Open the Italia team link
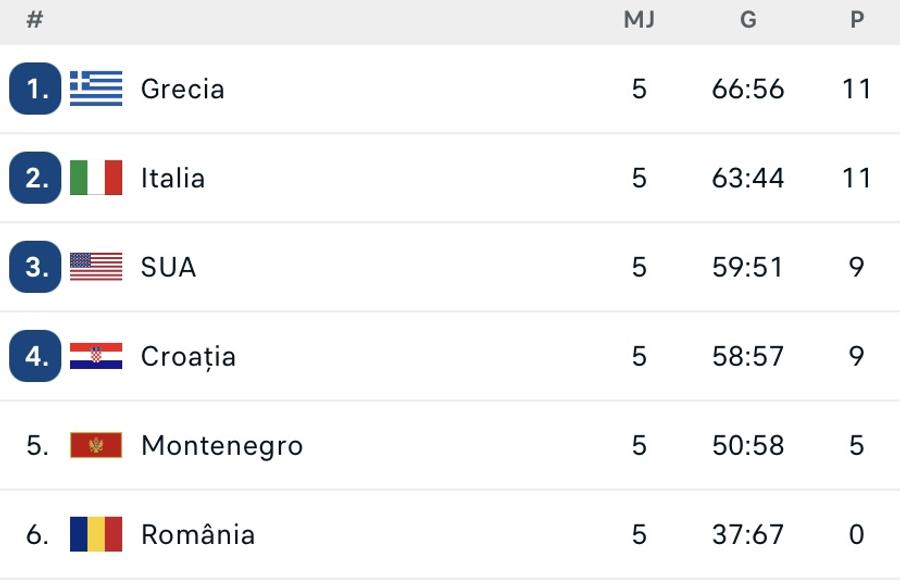This screenshot has width=900, height=586. coord(173,178)
